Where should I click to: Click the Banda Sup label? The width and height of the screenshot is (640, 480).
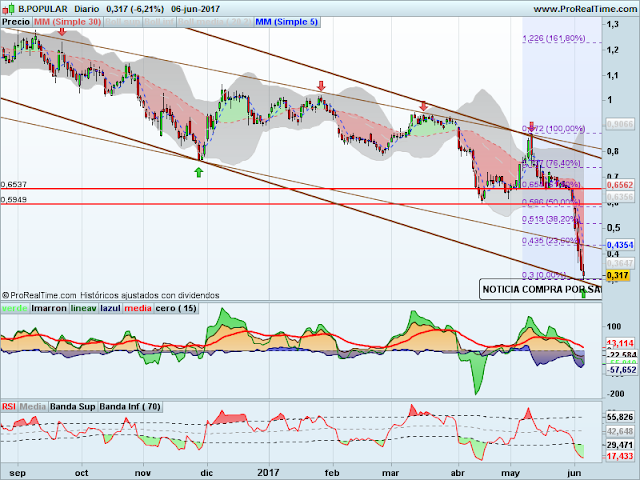point(73,407)
